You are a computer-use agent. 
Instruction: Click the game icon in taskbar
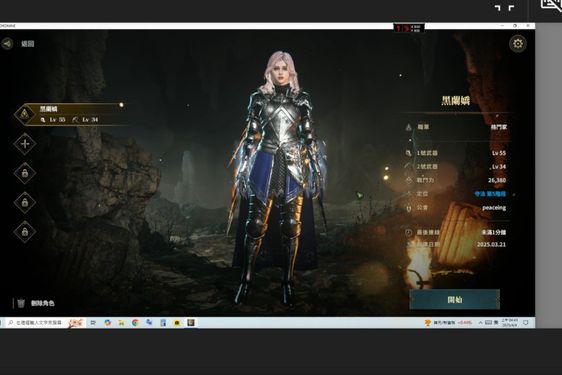pos(191,322)
